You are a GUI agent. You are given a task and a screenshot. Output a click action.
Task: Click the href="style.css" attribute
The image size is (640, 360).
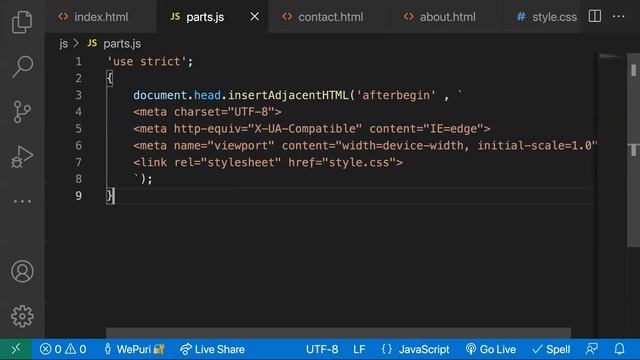click(342, 162)
